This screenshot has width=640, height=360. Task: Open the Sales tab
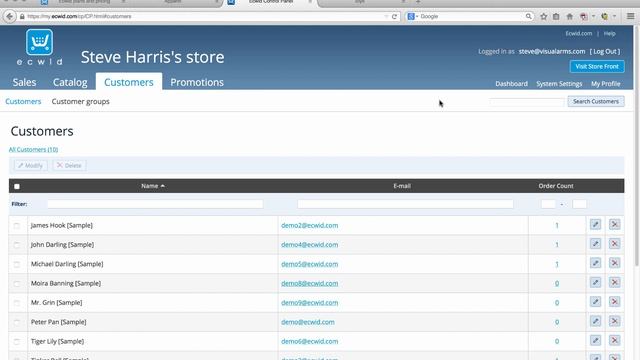point(24,82)
